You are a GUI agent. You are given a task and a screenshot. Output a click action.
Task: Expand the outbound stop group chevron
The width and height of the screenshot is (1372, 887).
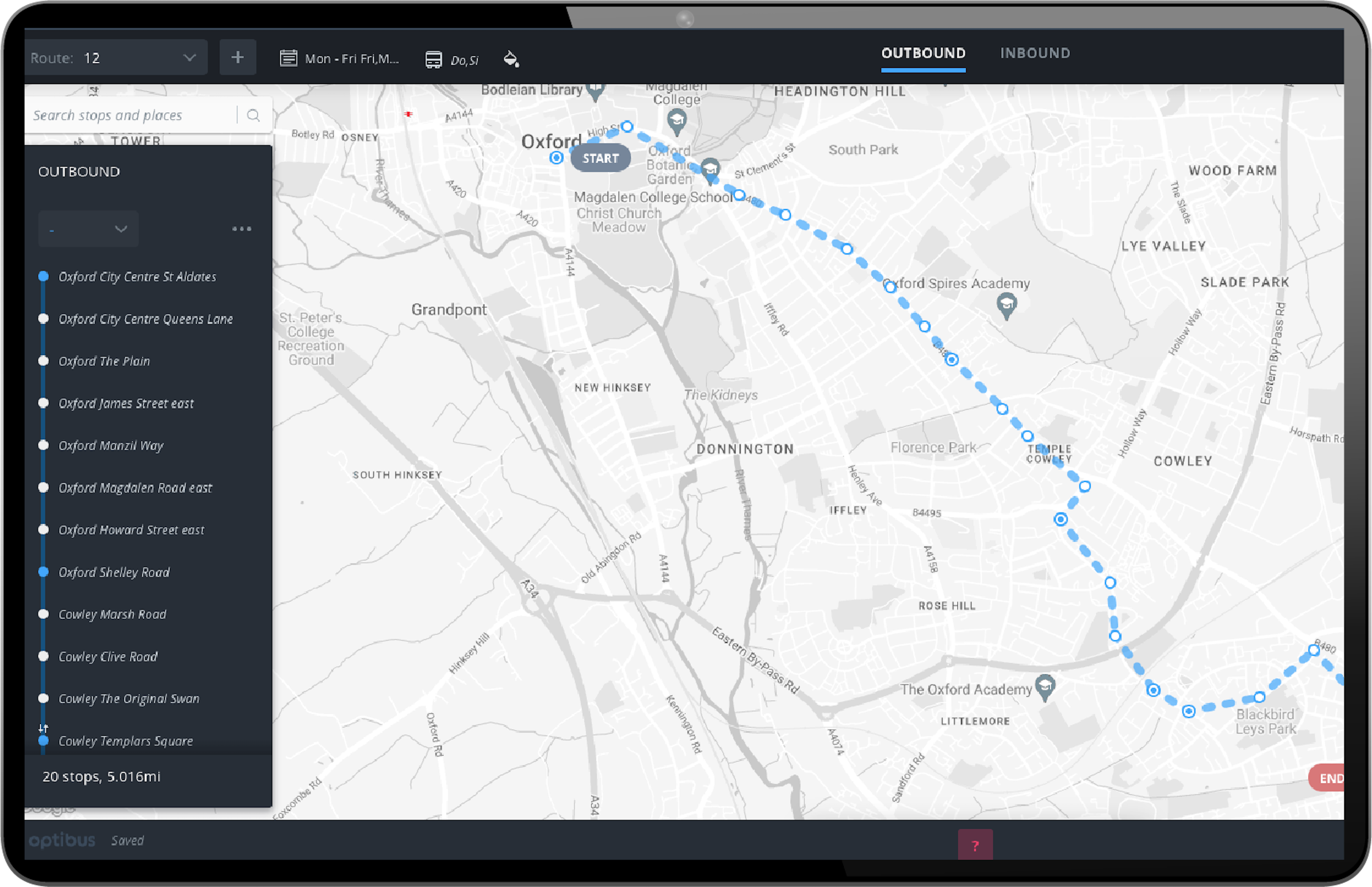coord(119,228)
